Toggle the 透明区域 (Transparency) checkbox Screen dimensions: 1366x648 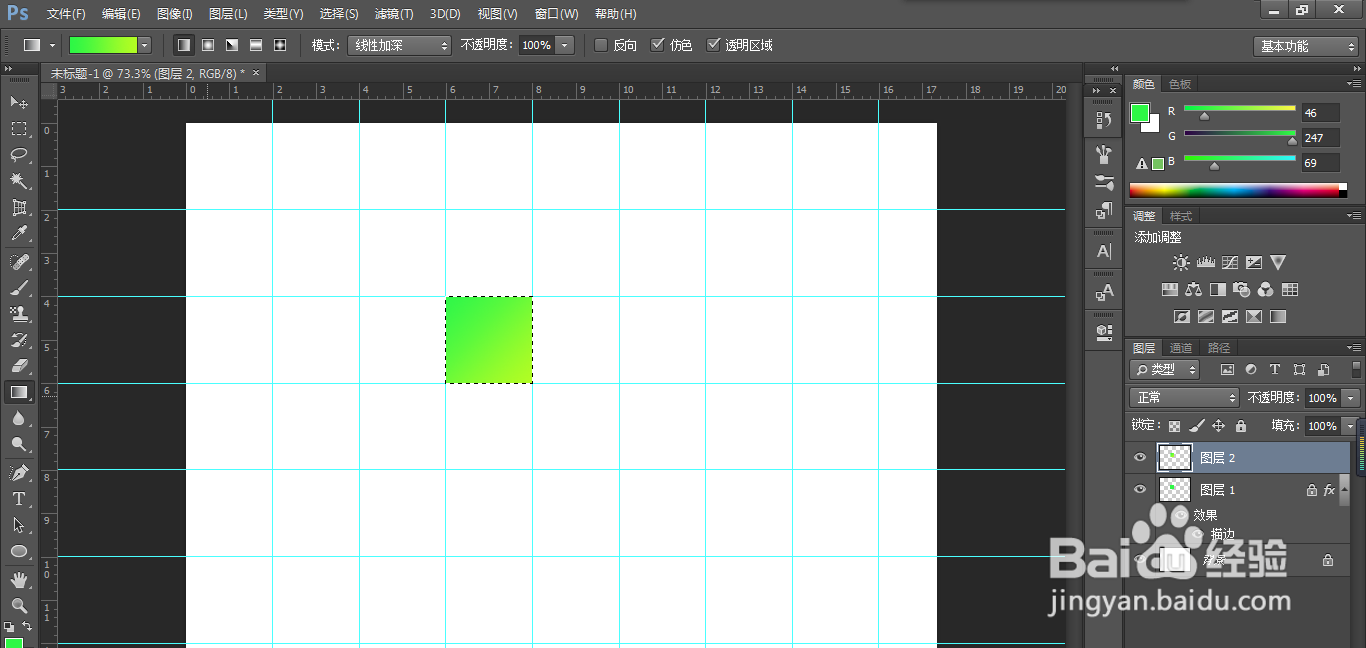coord(713,45)
